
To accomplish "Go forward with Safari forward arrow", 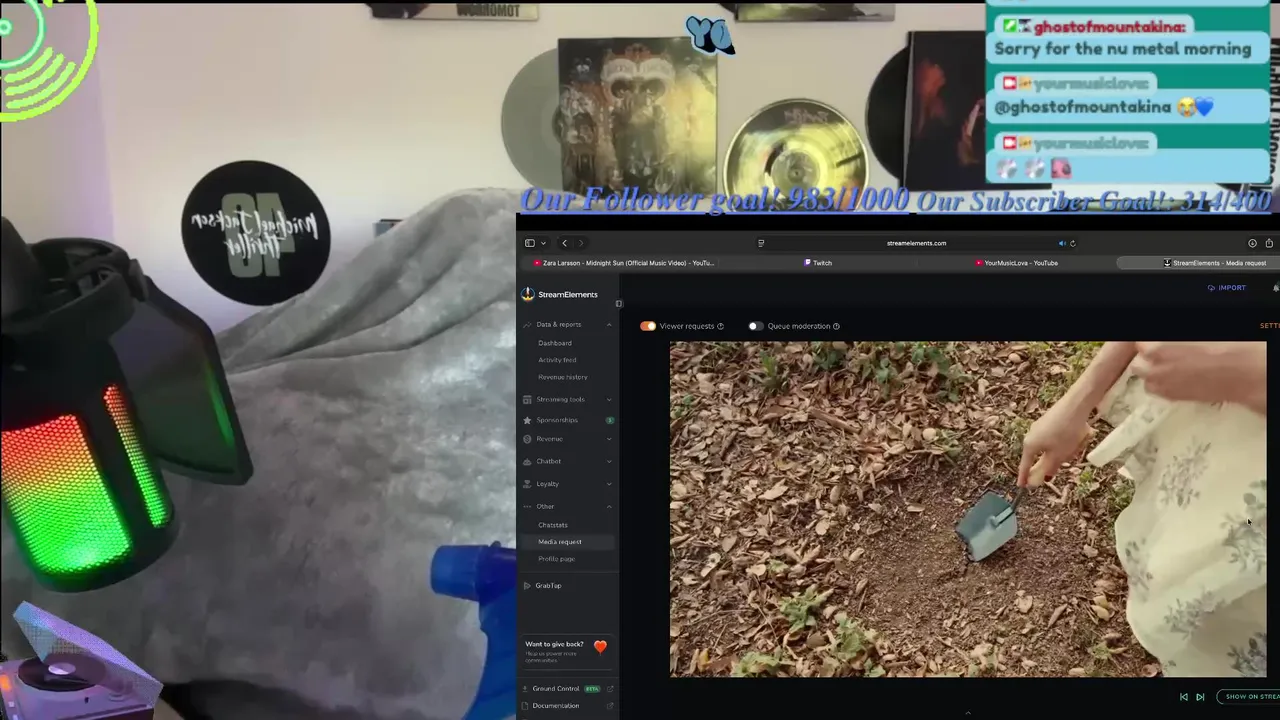I will tap(580, 243).
